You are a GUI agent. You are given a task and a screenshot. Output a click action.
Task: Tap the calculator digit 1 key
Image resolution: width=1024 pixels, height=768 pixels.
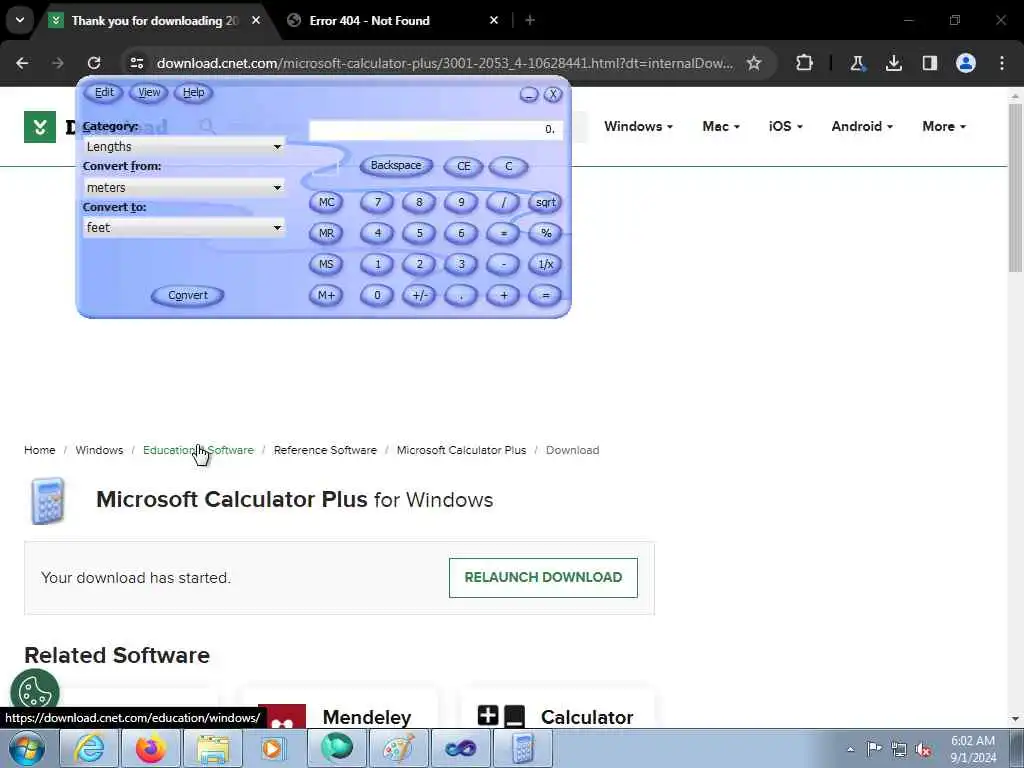pyautogui.click(x=377, y=264)
